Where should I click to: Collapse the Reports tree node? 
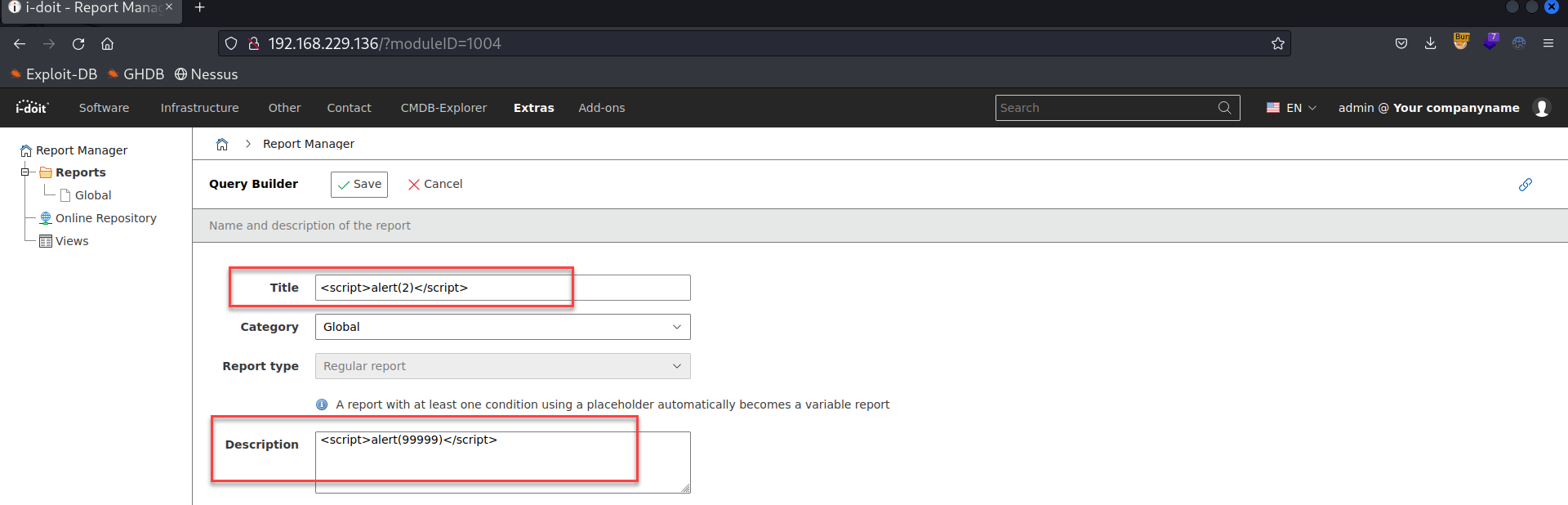pyautogui.click(x=25, y=172)
